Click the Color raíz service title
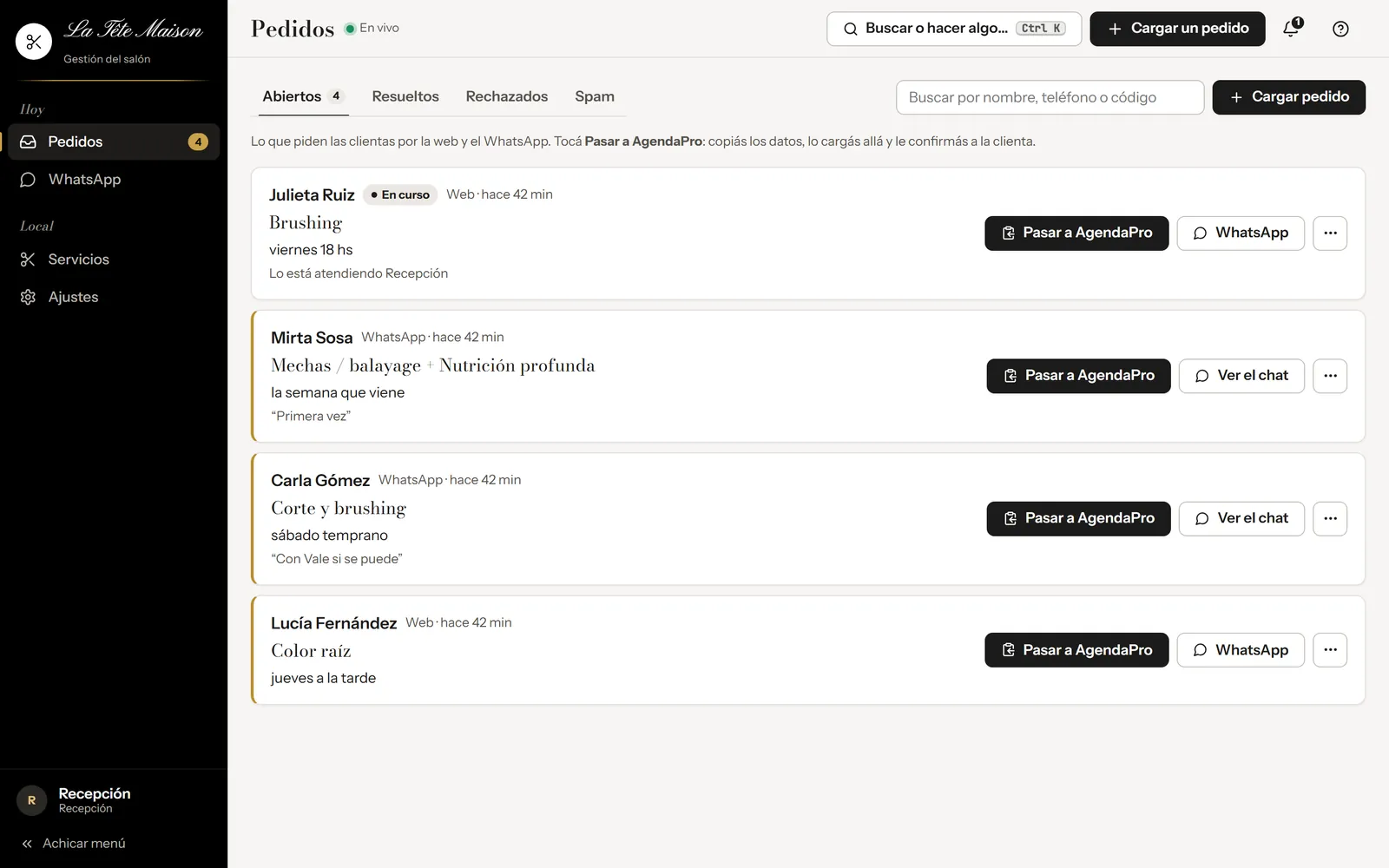 pyautogui.click(x=311, y=651)
